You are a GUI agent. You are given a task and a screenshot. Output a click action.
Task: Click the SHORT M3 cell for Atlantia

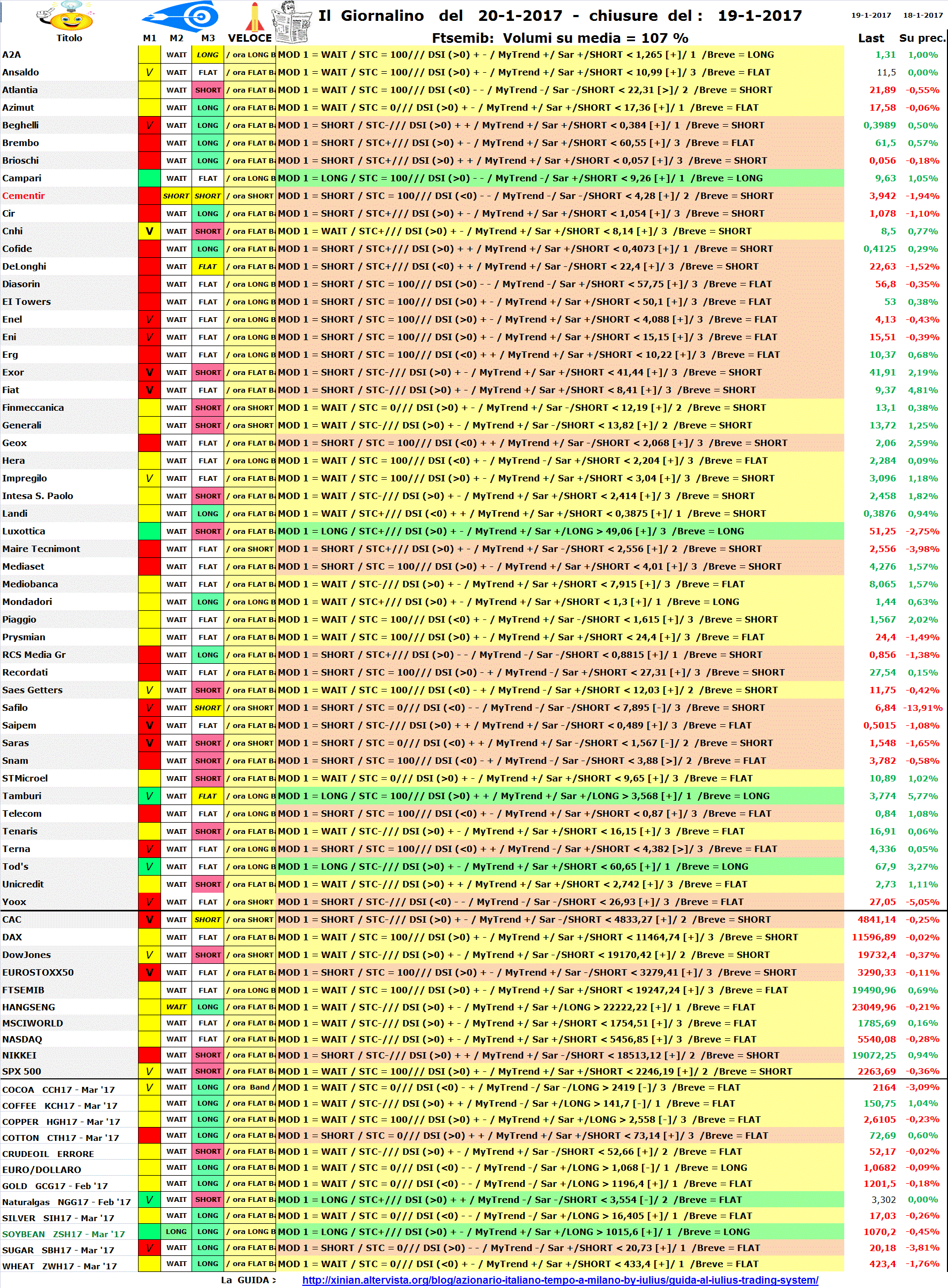208,90
